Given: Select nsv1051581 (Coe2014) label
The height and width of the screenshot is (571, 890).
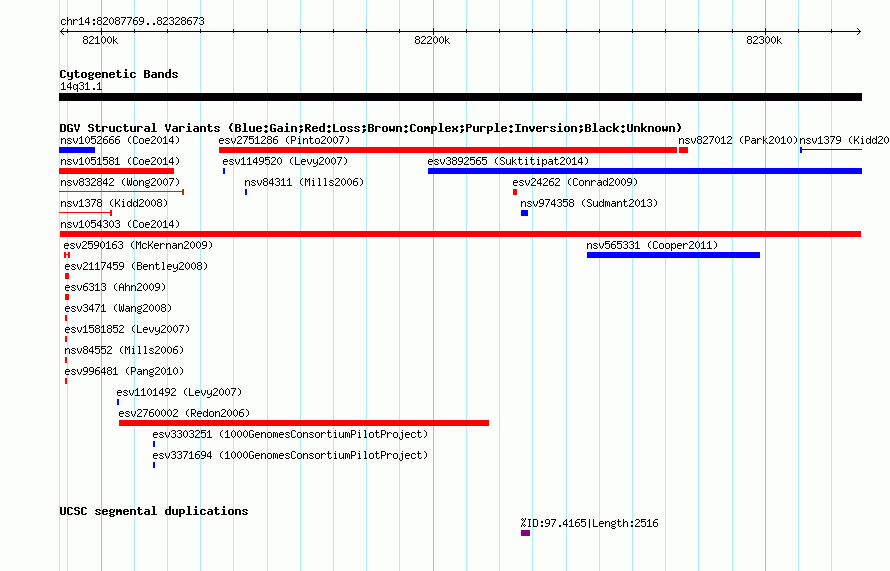Looking at the screenshot, I should tap(120, 161).
